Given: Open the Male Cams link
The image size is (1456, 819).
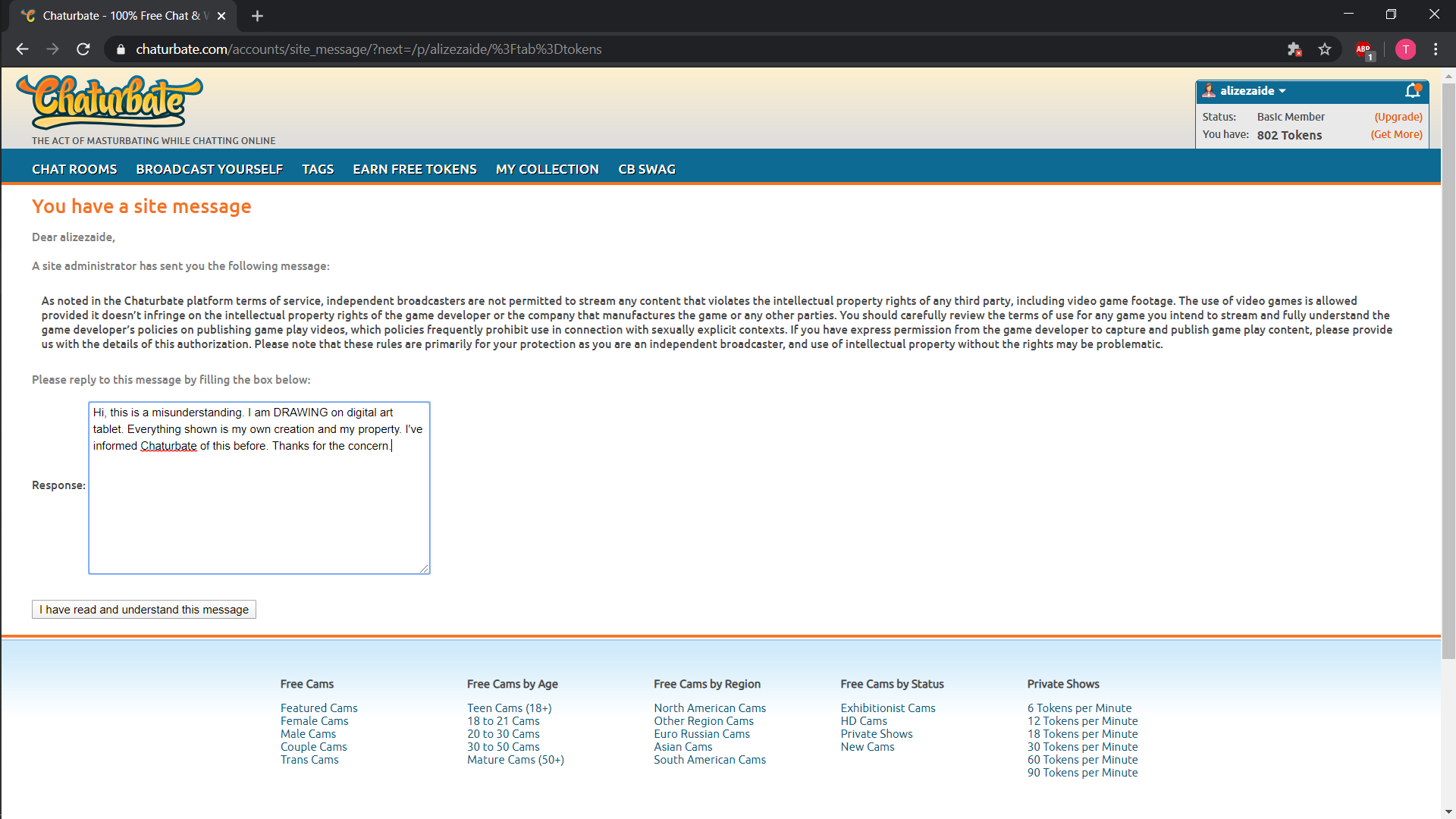Looking at the screenshot, I should tap(308, 733).
